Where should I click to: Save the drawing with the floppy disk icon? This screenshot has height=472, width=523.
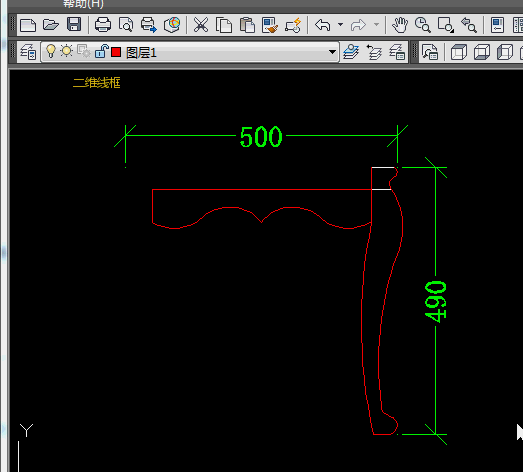[74, 25]
